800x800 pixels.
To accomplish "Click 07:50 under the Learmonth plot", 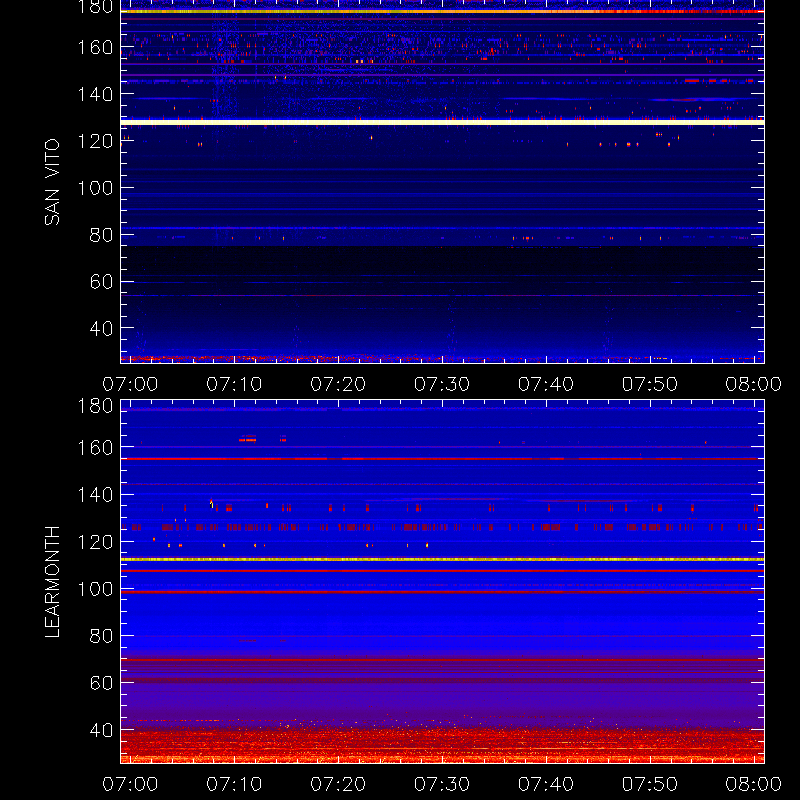I will coord(649,784).
